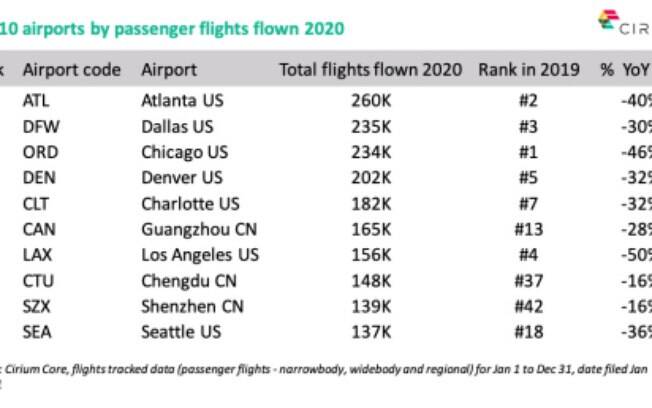
Task: Click the Cirium Core source footnote
Action: click(324, 369)
